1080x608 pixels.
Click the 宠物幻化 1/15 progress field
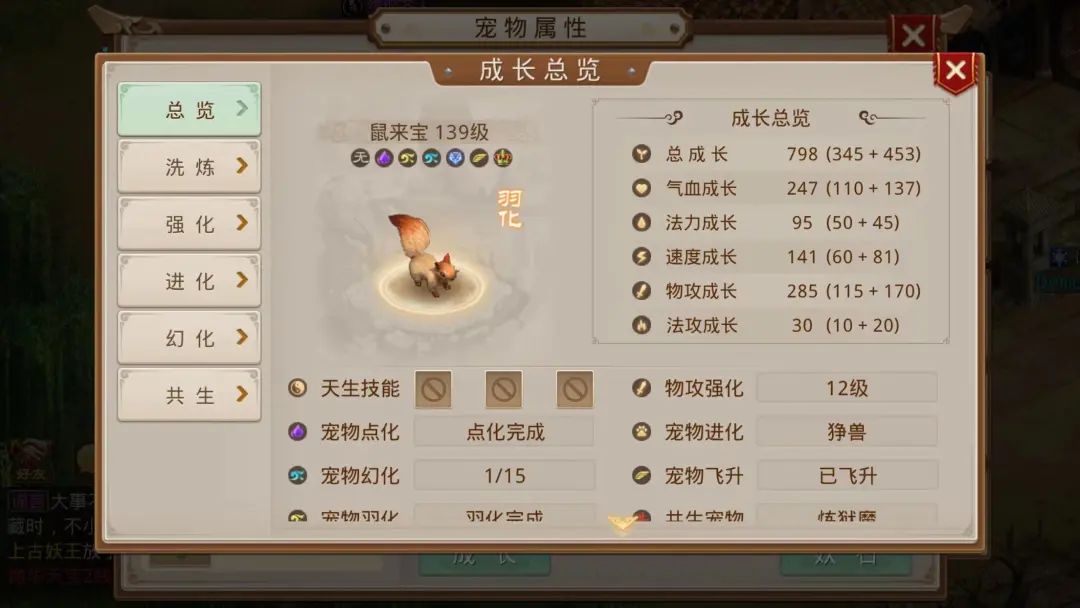(504, 476)
